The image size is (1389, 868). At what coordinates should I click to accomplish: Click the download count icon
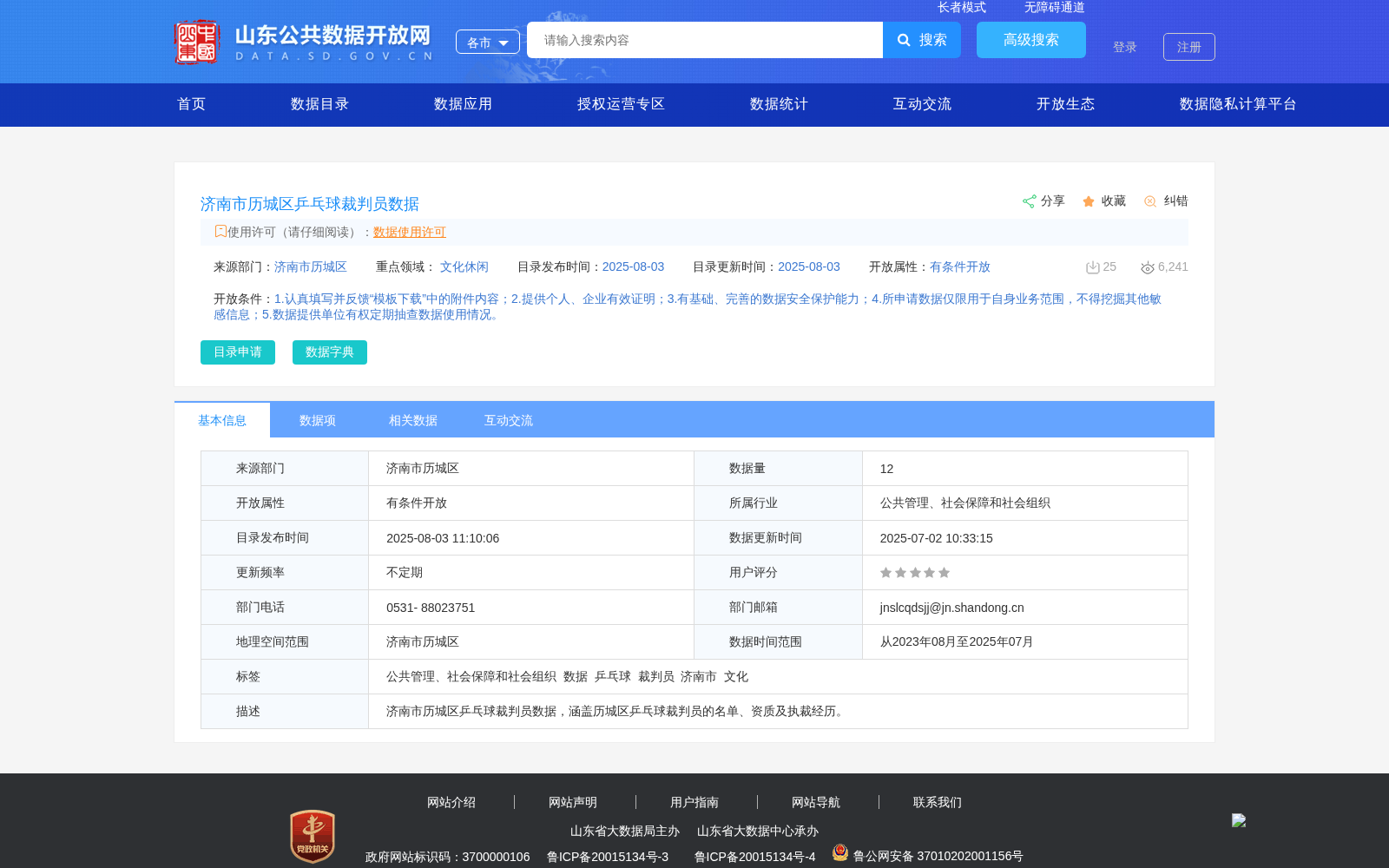coord(1093,267)
